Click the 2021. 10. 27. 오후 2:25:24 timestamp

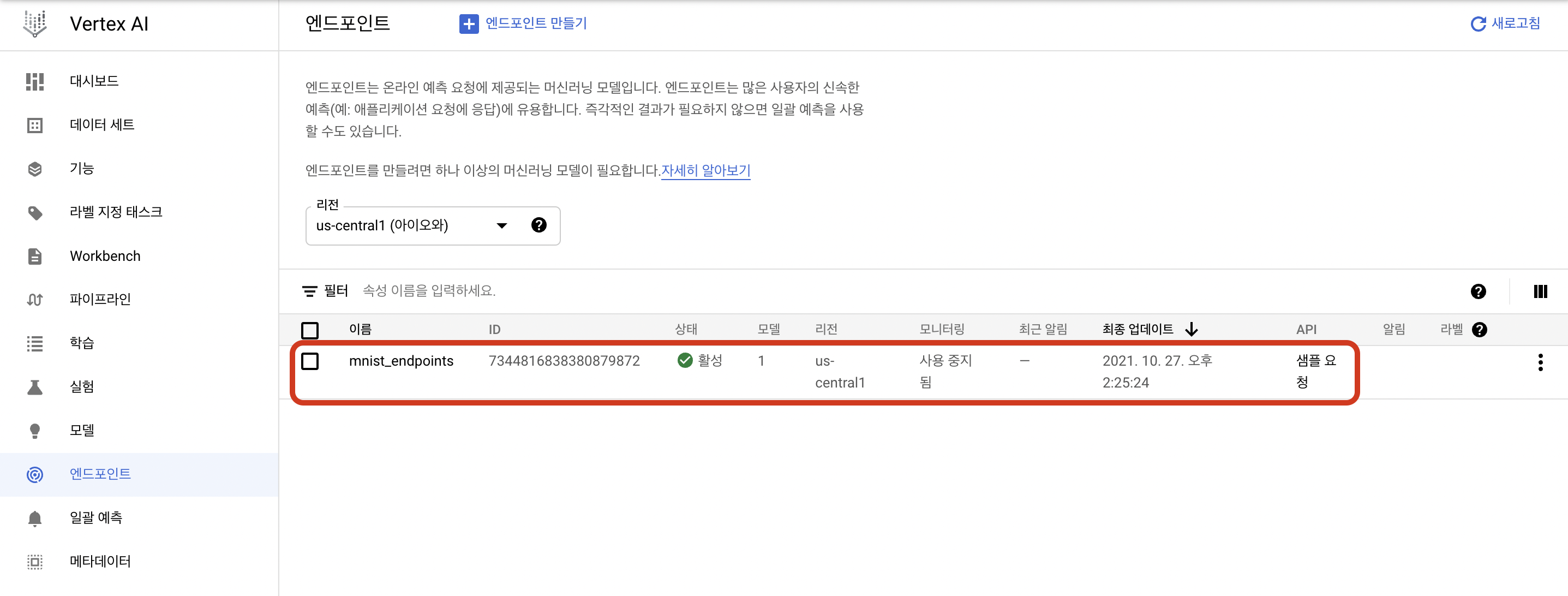pyautogui.click(x=1157, y=371)
